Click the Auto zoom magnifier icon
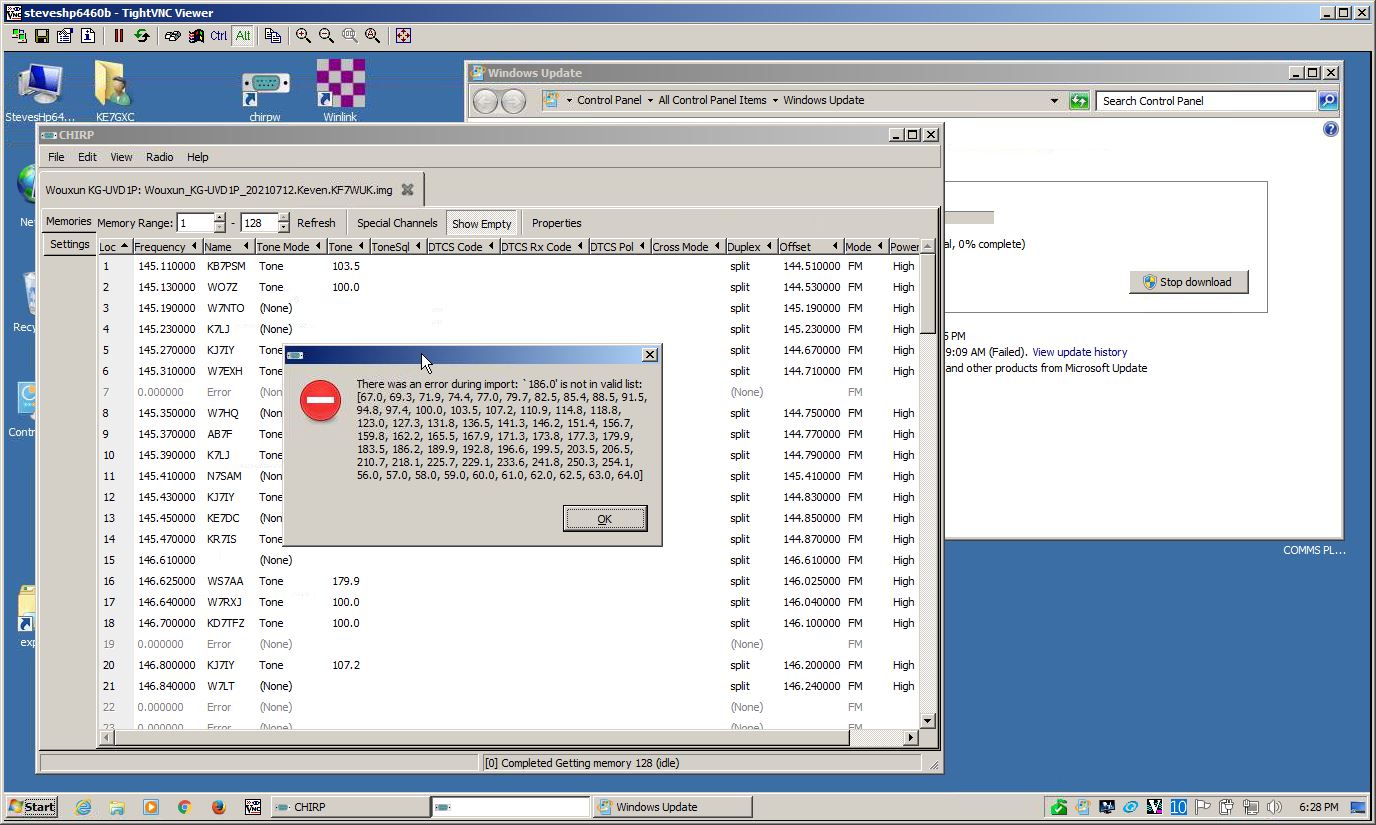 coord(373,35)
